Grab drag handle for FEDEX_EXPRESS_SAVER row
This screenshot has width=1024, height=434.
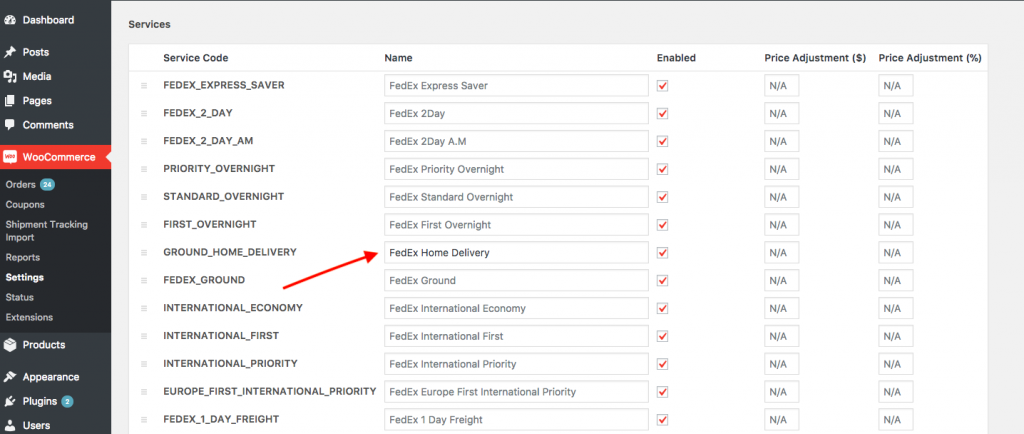point(144,85)
